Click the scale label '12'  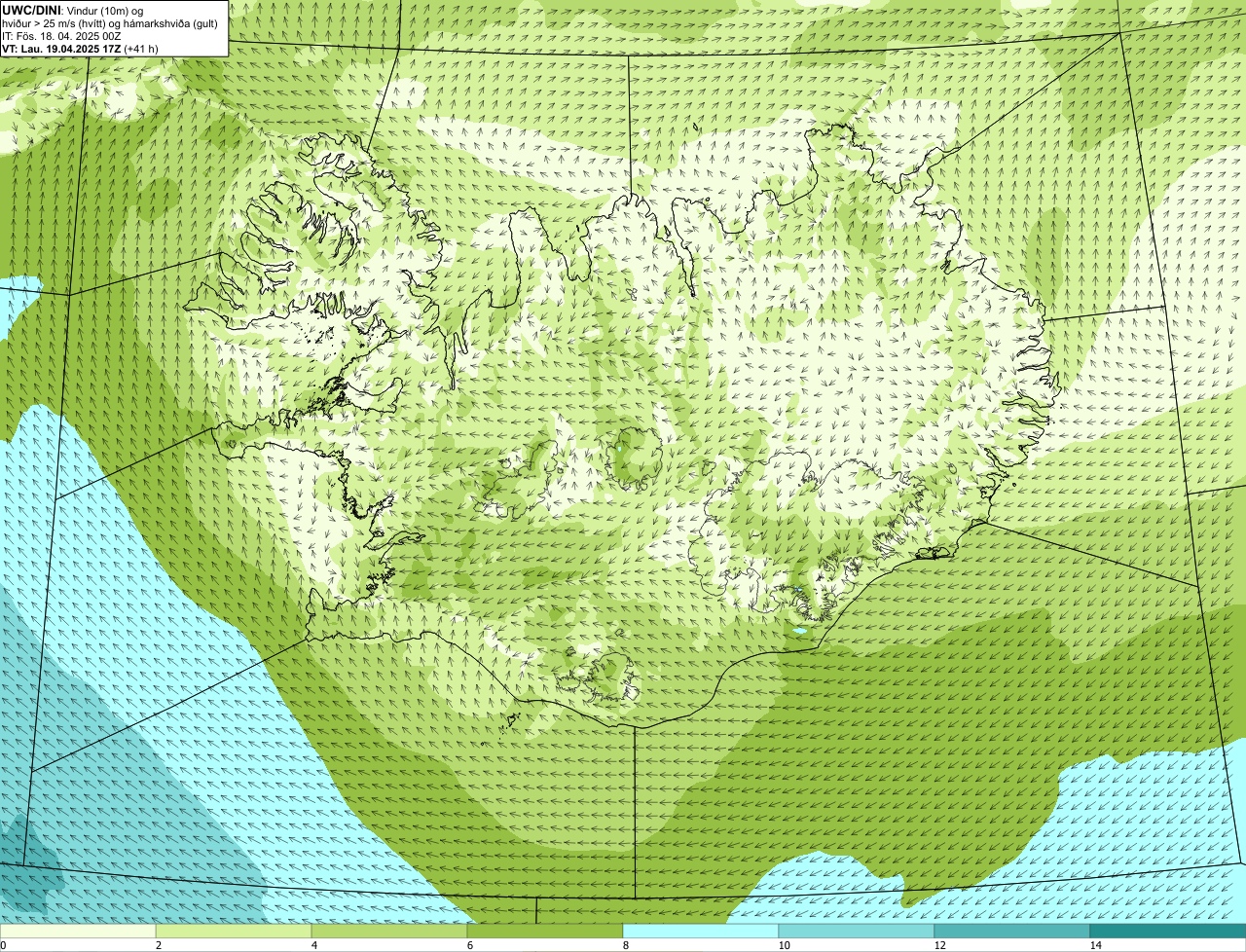click(939, 945)
